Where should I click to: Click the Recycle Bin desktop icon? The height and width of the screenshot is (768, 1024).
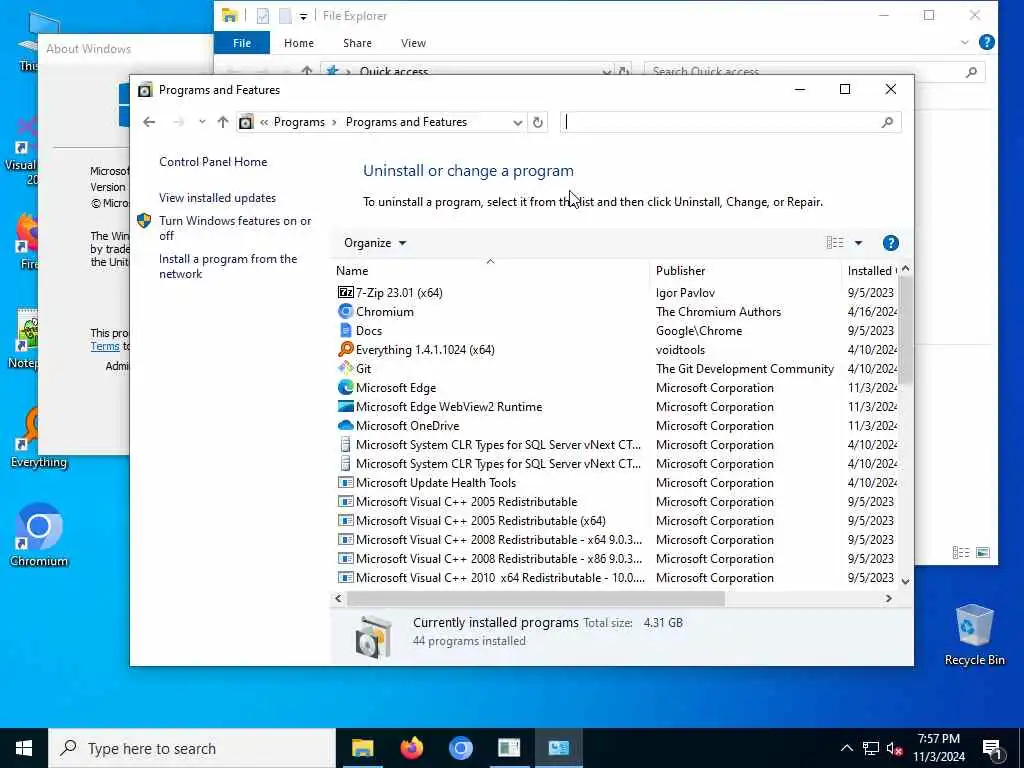974,634
